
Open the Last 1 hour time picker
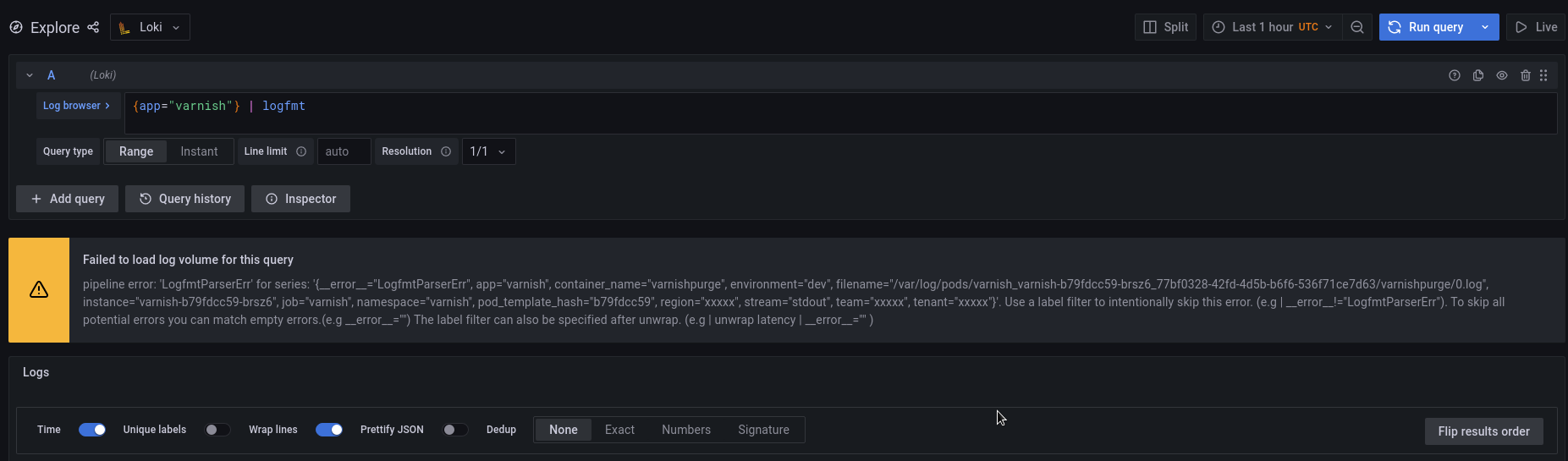[x=1272, y=27]
